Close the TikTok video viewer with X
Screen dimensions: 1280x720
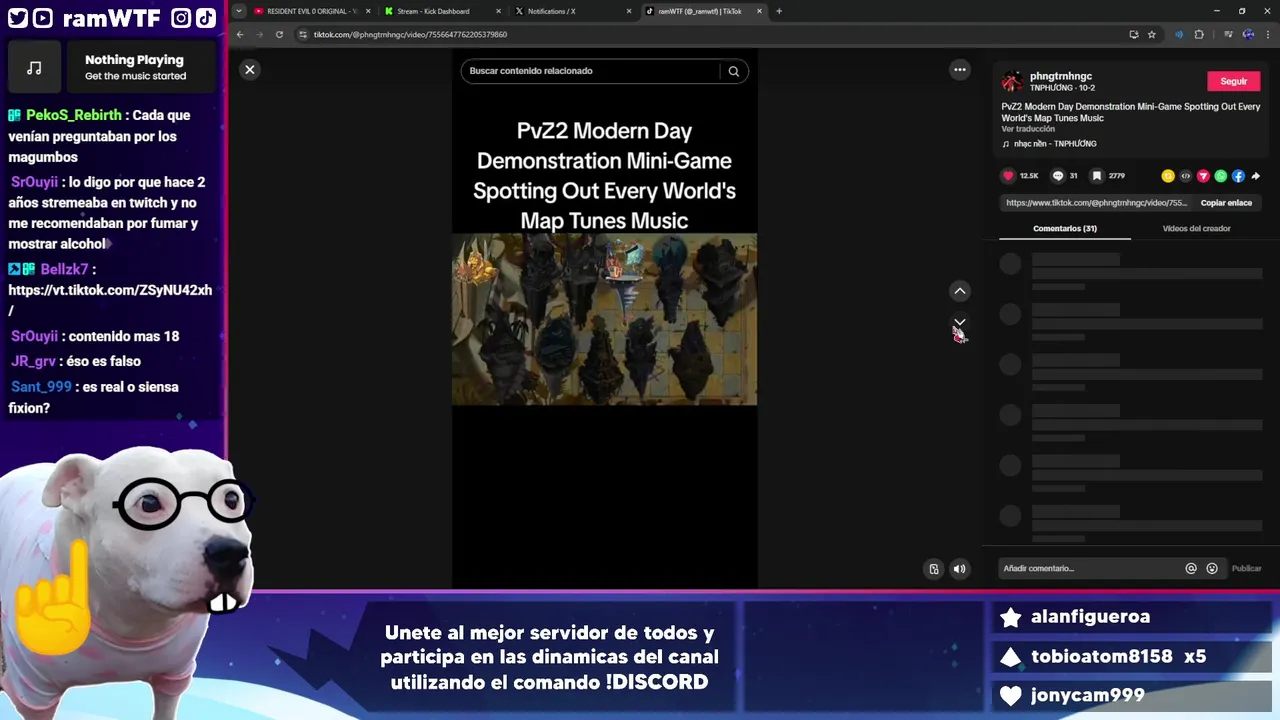point(250,69)
